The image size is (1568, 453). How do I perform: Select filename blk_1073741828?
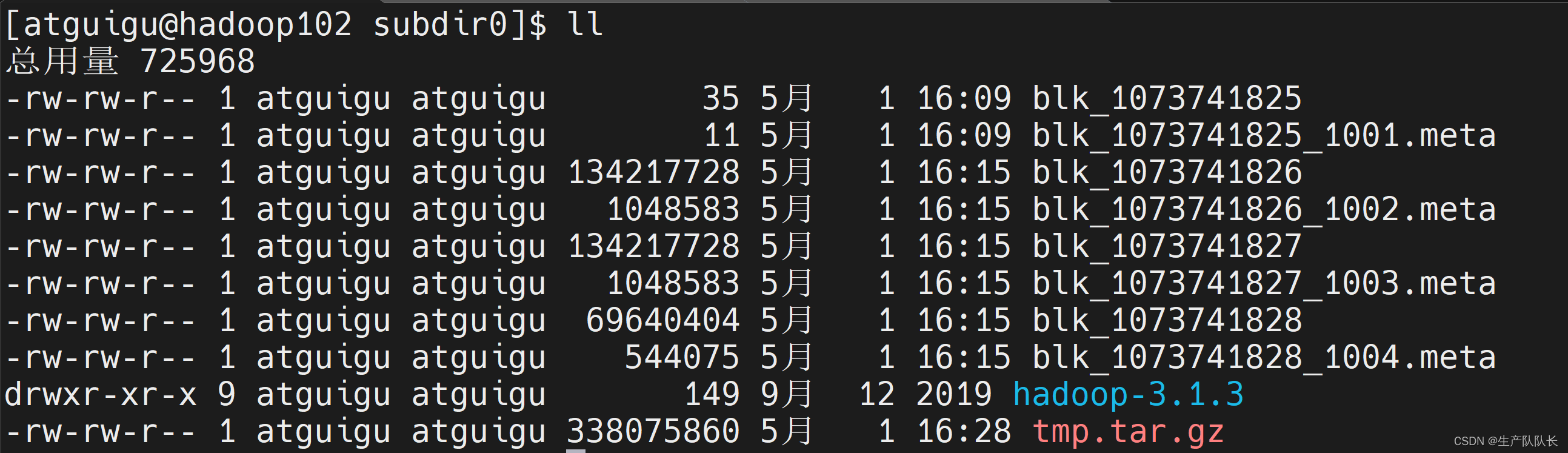tap(1167, 321)
